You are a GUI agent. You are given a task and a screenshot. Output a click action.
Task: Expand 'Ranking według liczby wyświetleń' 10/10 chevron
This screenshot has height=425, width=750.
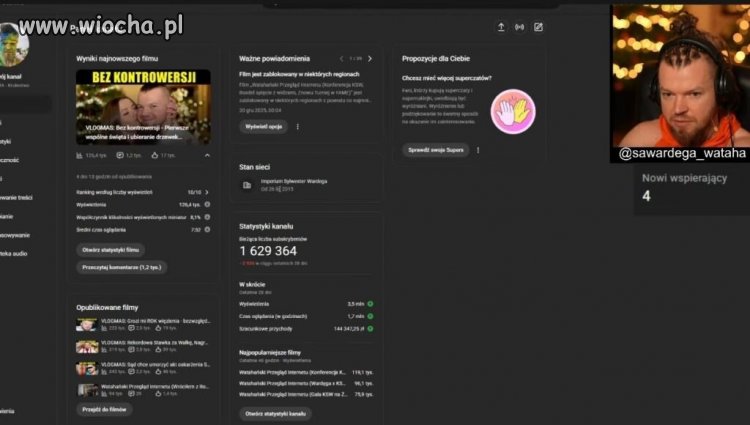[x=207, y=192]
